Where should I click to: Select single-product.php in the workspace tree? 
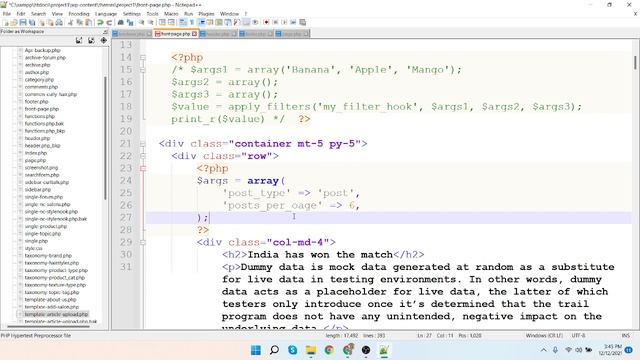[46, 227]
